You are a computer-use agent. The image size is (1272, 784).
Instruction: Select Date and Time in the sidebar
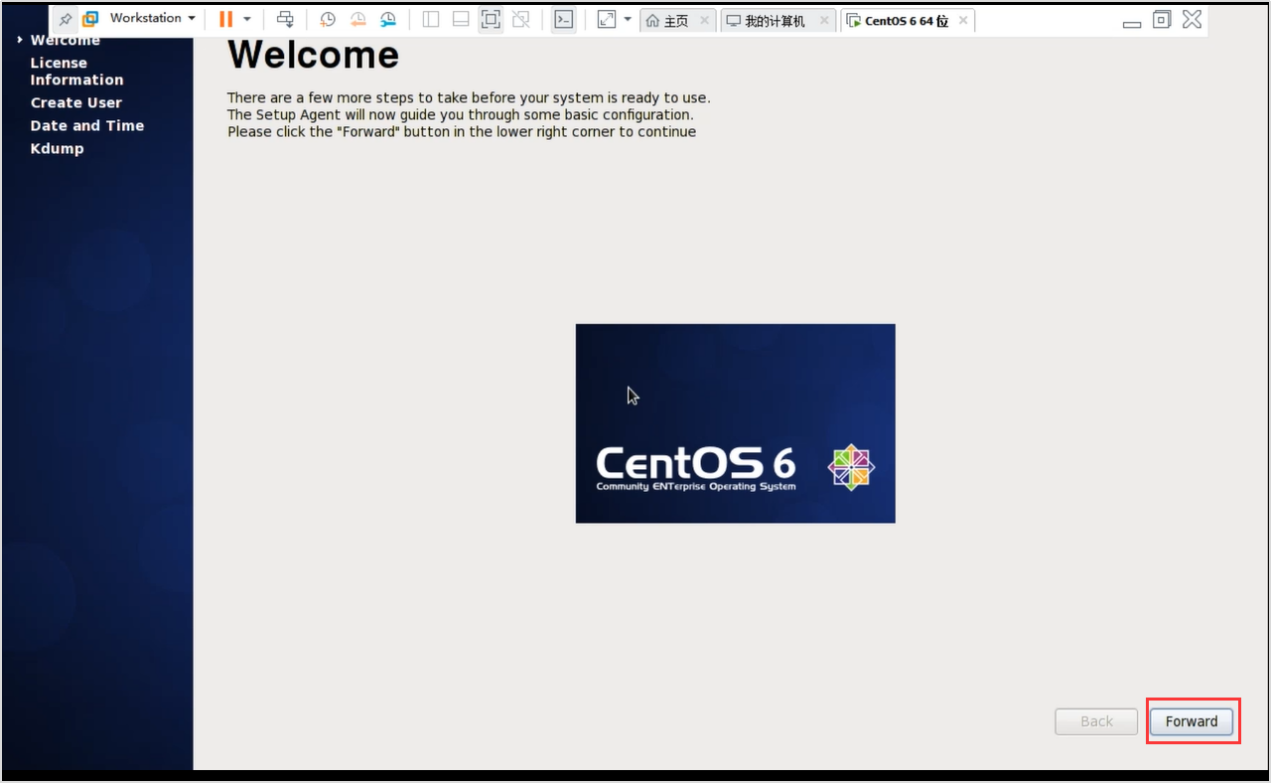click(x=87, y=126)
